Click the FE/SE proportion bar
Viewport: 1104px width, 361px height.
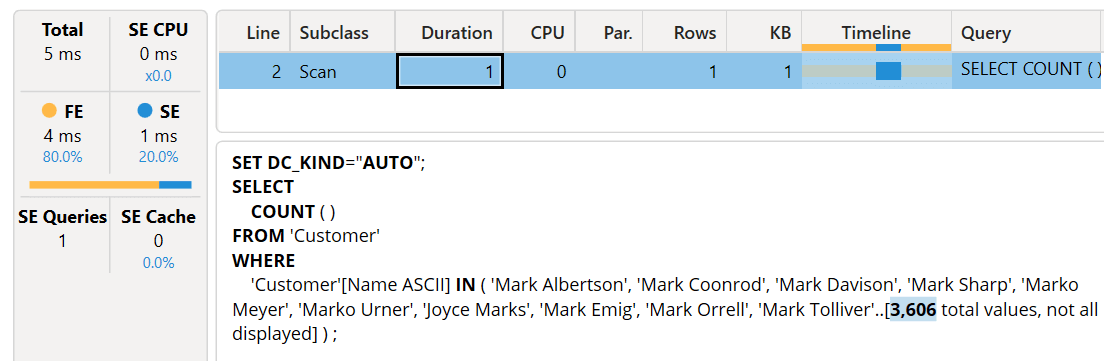pos(111,185)
